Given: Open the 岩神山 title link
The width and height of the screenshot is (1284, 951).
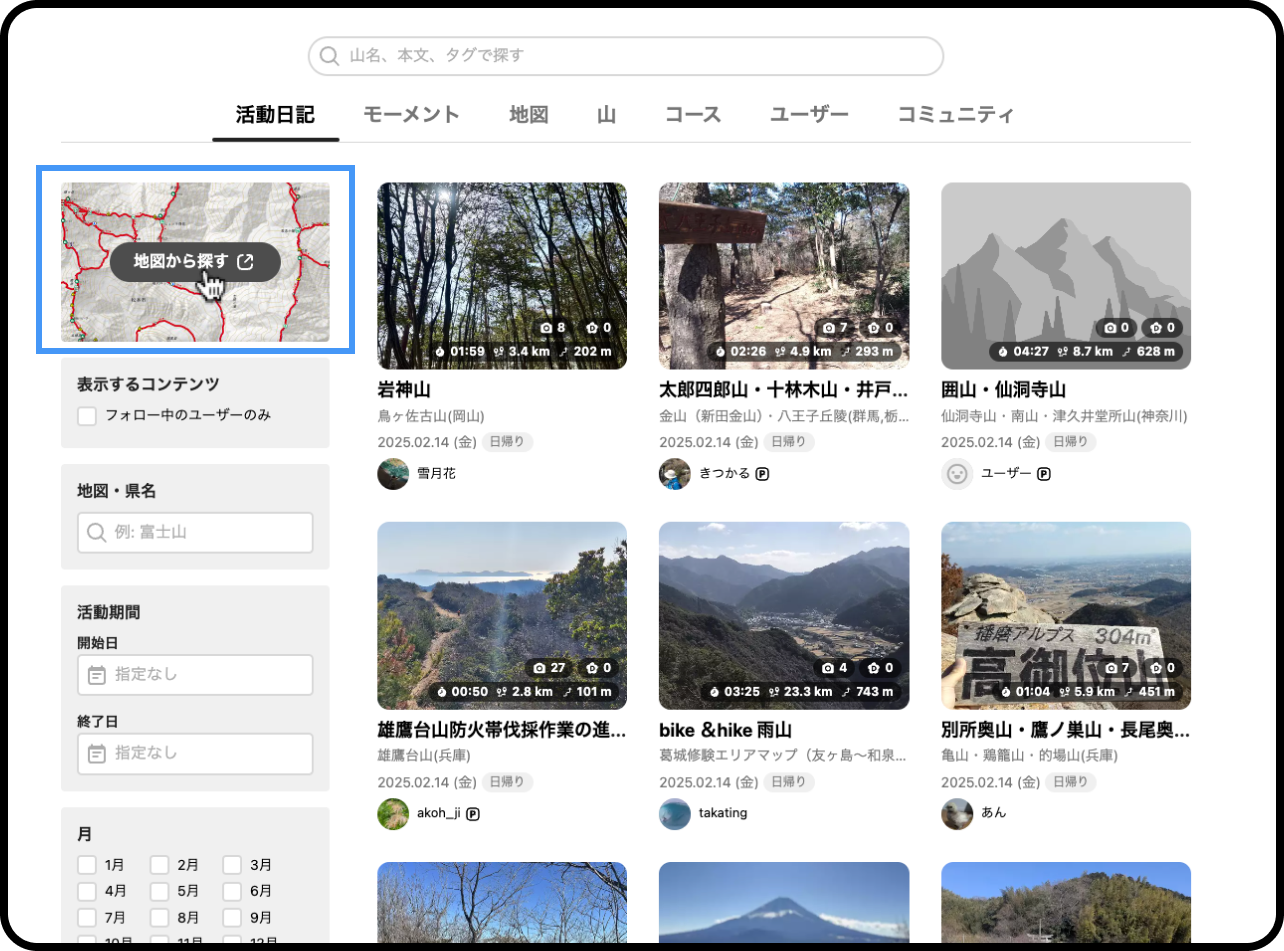Looking at the screenshot, I should tap(404, 390).
